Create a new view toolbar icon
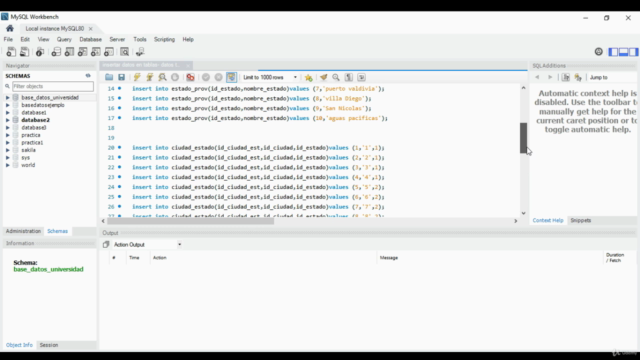Image resolution: width=640 pixels, height=360 pixels. pos(82,52)
